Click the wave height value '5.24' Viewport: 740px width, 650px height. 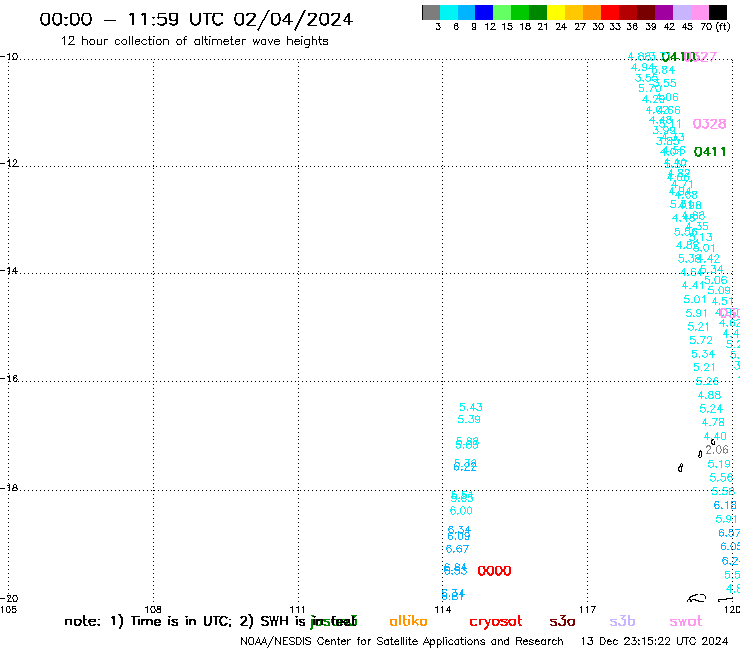711,409
